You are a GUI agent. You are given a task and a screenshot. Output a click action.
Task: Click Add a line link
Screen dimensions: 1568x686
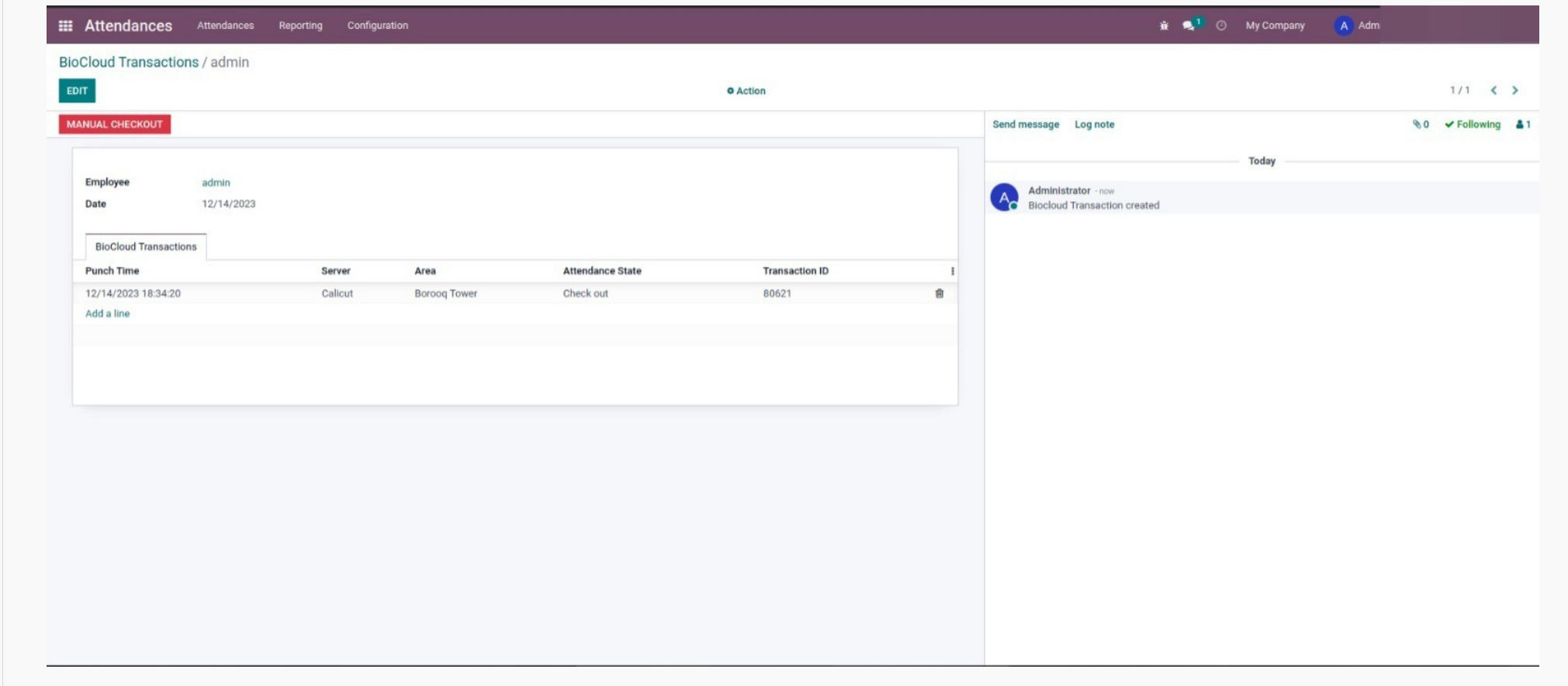click(x=107, y=314)
